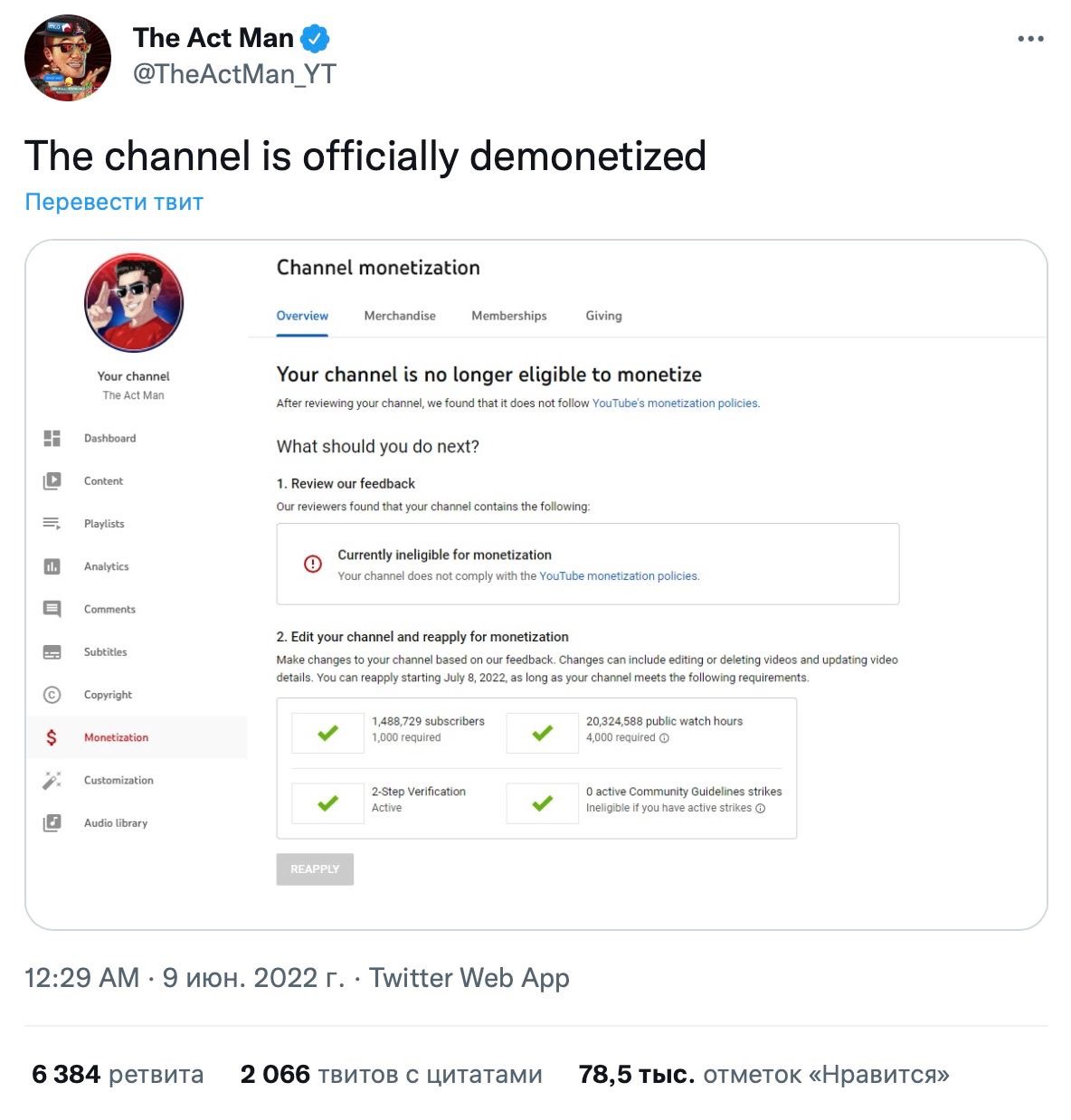Click the Copyright circle icon
The image size is (1071, 1120).
(x=52, y=695)
